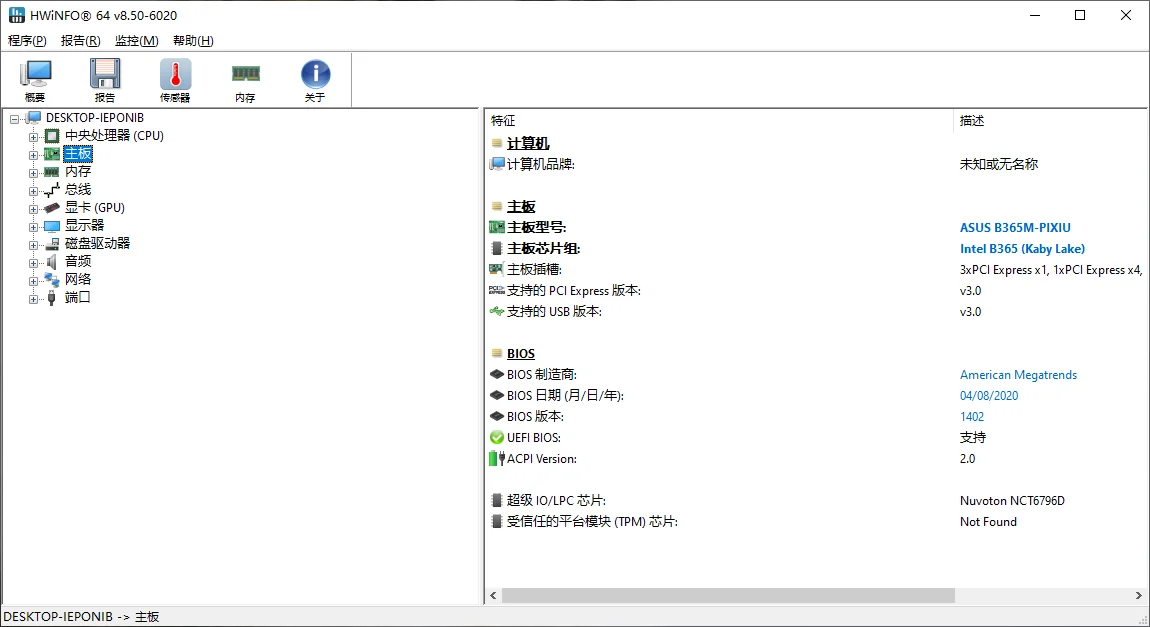Click the 受信任的平台模块 (TPM) 芯片 row label
This screenshot has height=627, width=1150.
pos(592,521)
